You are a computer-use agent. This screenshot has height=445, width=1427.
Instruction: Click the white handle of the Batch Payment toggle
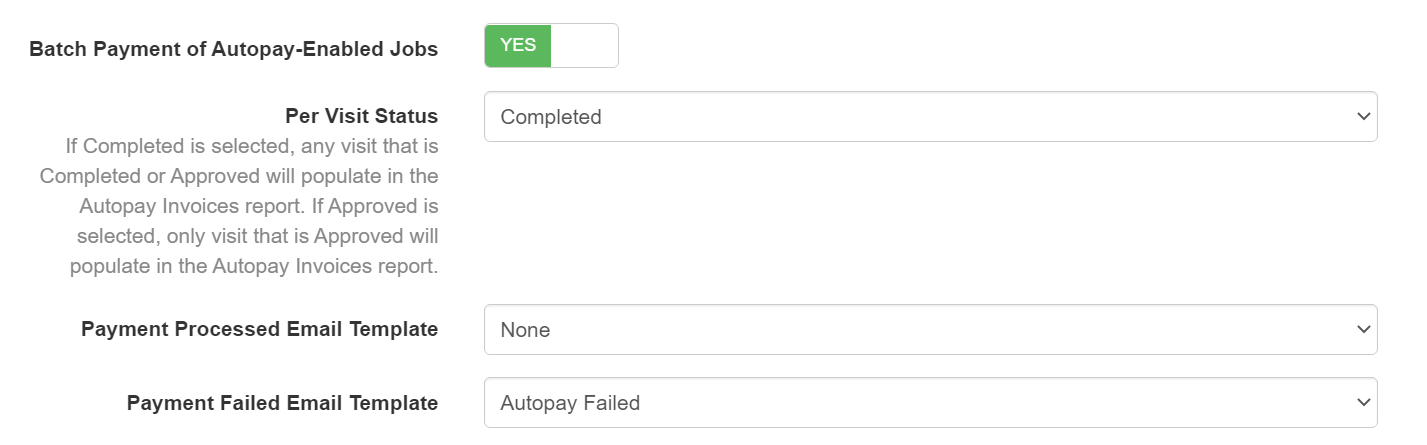(x=584, y=46)
